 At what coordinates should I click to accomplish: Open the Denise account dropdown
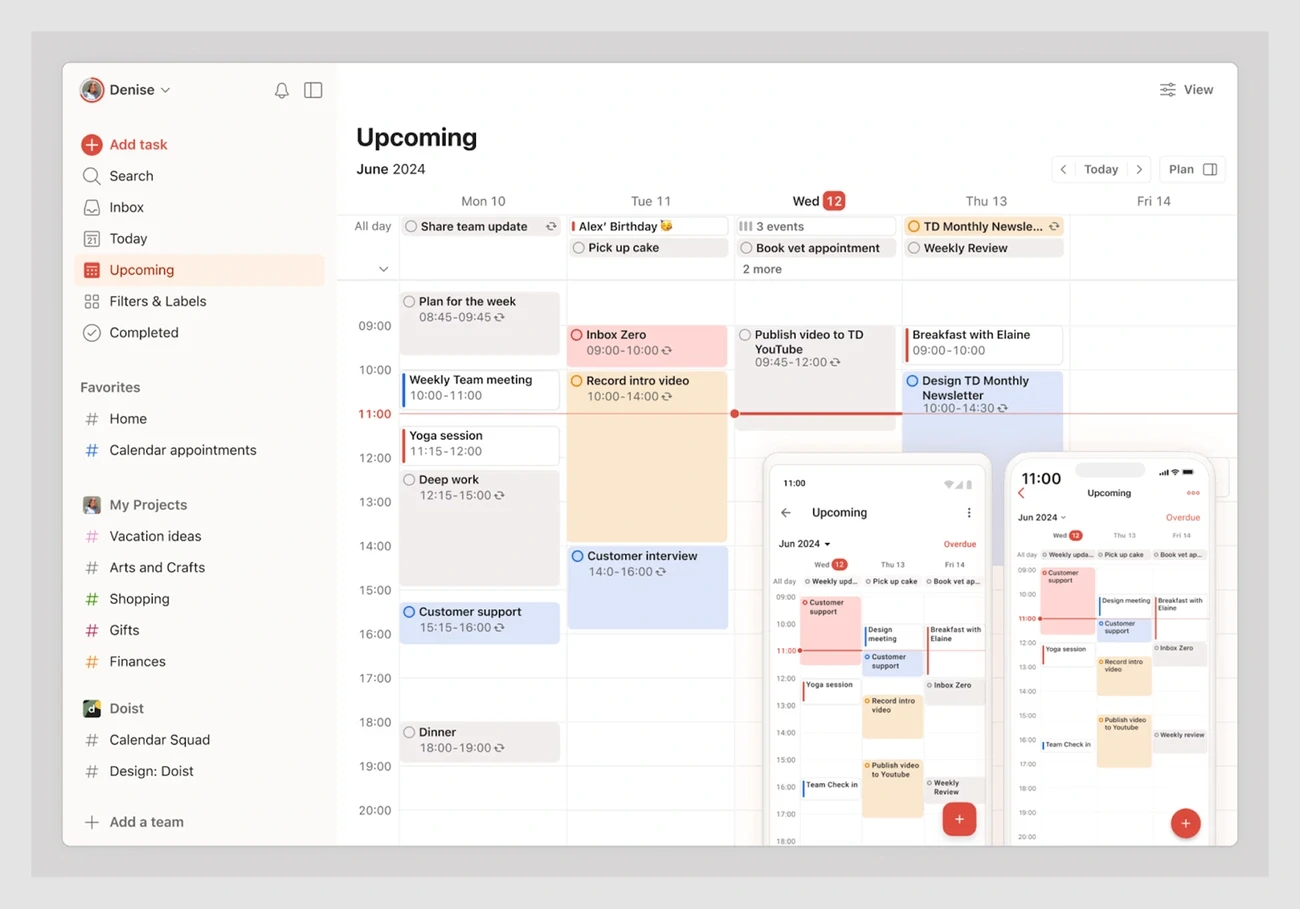coord(124,89)
